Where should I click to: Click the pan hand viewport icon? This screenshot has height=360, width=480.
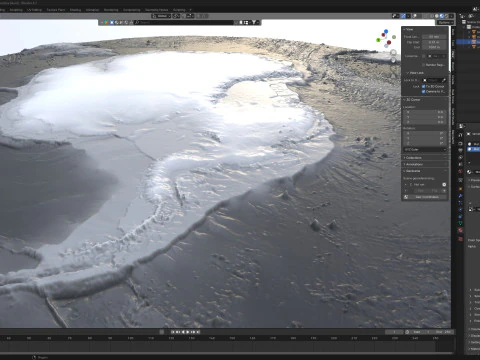(x=393, y=60)
